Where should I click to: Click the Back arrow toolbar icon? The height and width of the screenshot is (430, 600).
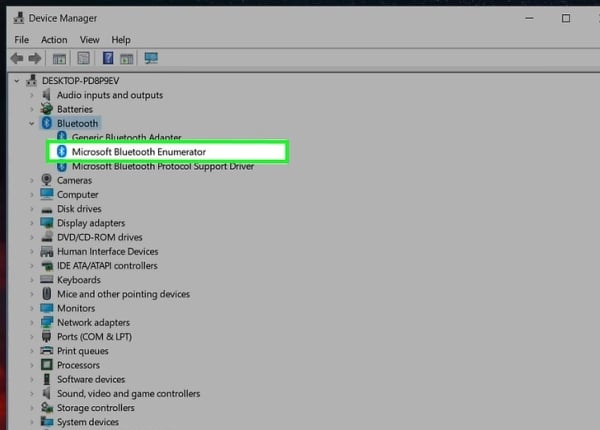click(17, 59)
